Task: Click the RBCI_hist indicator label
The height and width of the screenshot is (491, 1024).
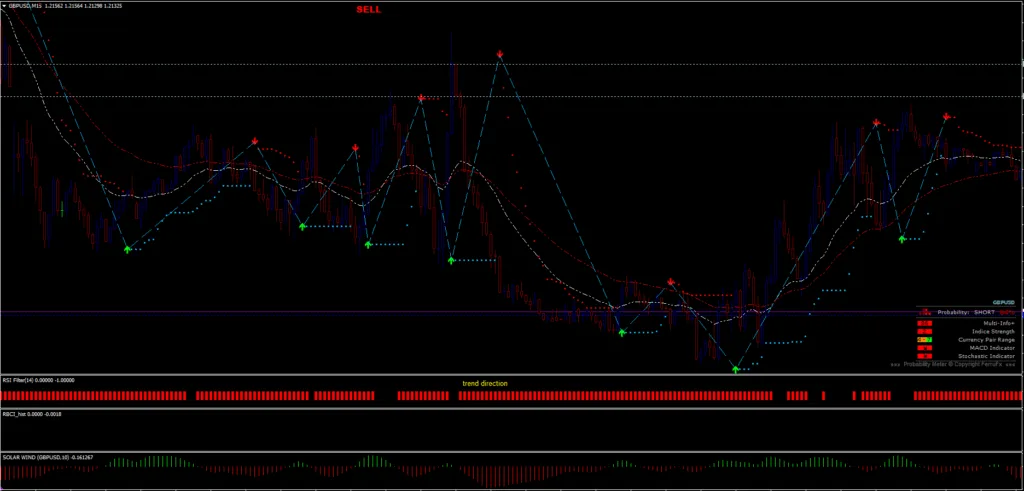Action: coord(32,414)
